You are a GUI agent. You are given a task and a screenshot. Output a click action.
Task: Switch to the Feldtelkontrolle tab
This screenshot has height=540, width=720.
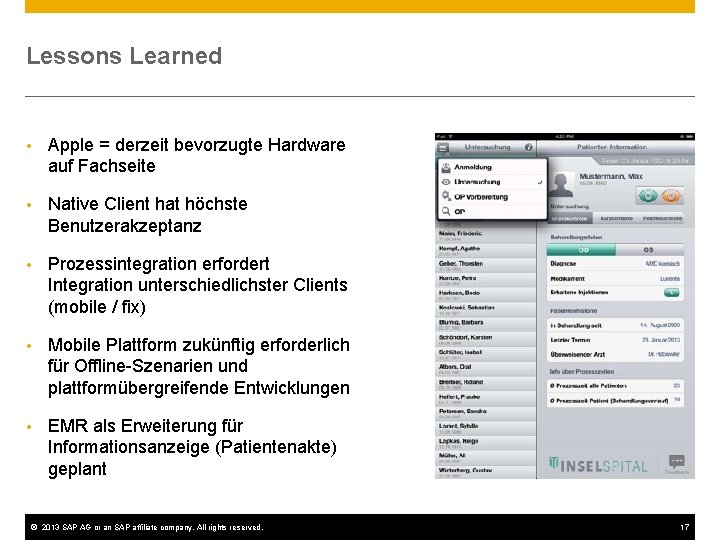(662, 219)
